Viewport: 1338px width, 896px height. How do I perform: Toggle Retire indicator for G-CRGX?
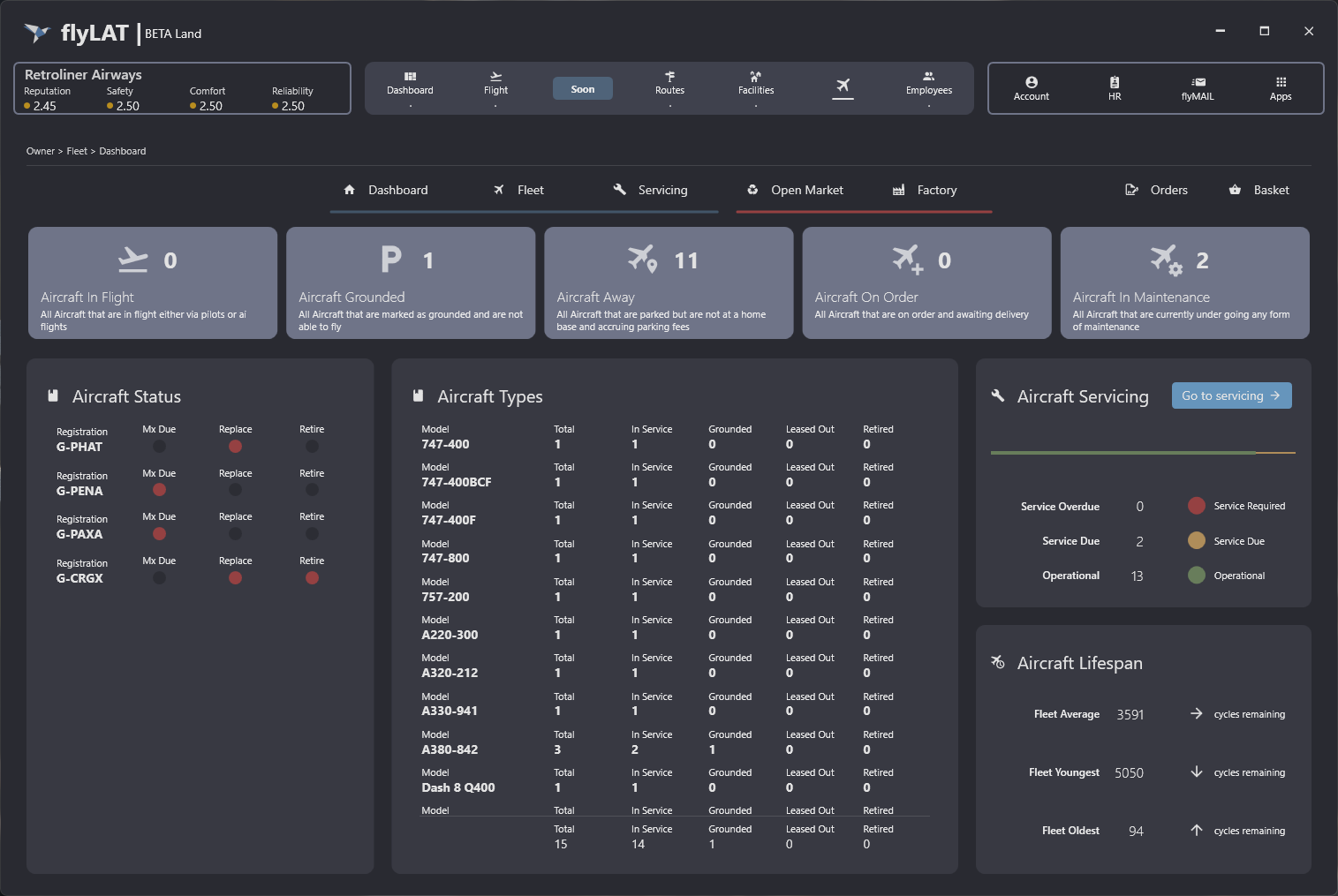pyautogui.click(x=312, y=578)
